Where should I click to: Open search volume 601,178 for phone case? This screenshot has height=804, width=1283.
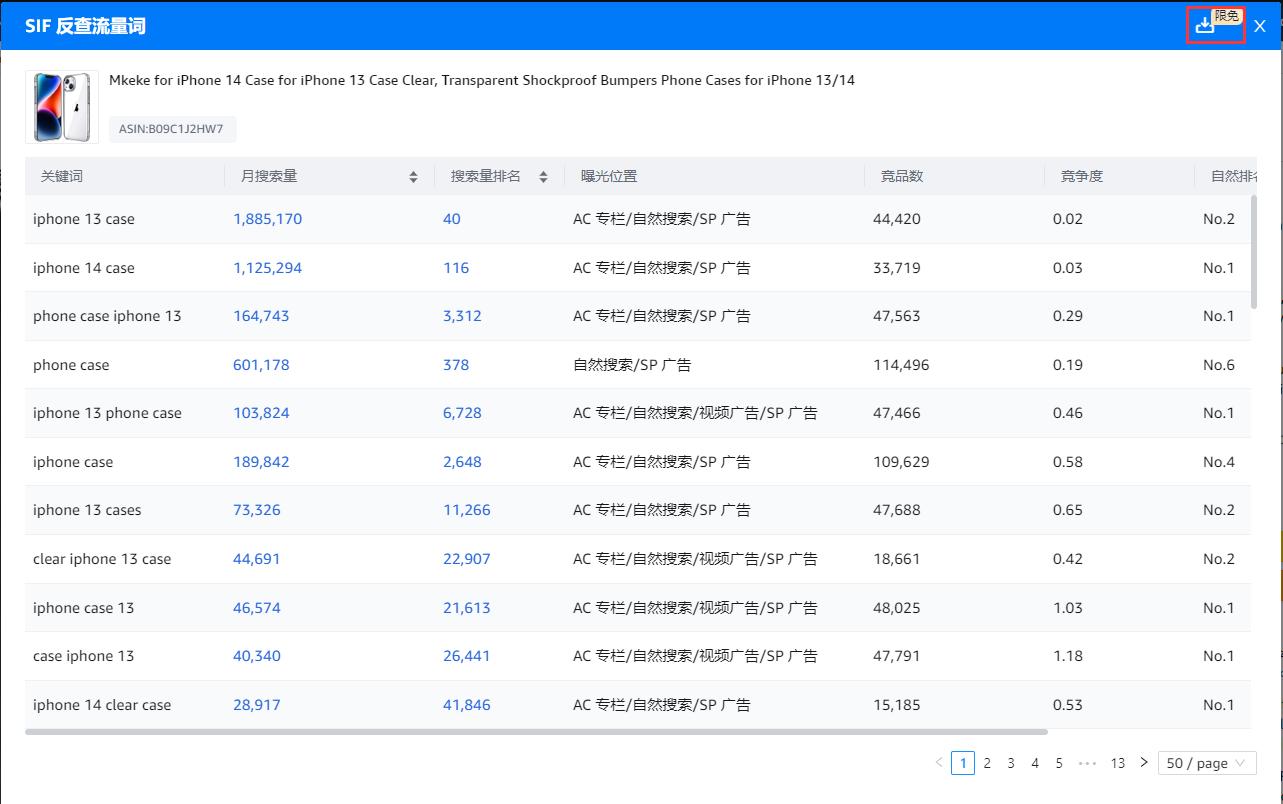(261, 365)
